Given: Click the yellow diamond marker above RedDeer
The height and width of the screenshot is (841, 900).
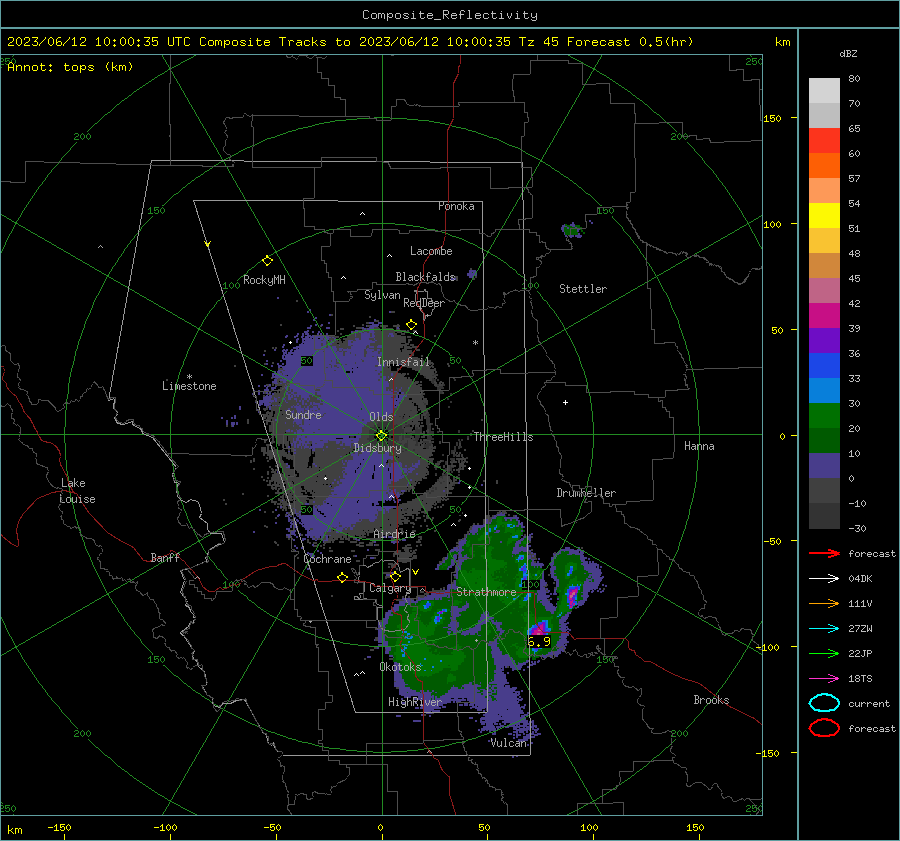Looking at the screenshot, I should (411, 325).
